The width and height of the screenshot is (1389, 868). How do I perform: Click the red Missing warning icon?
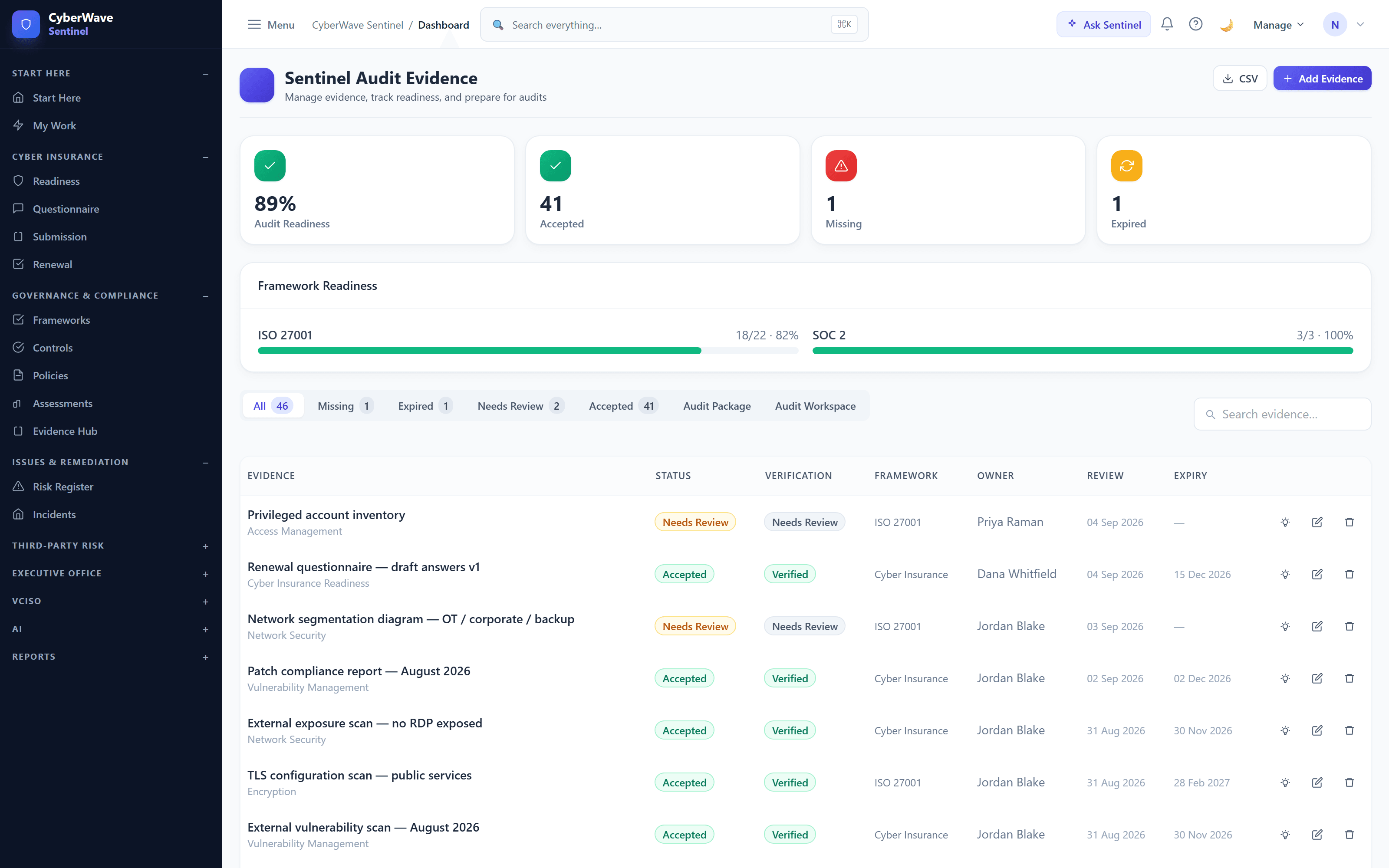(841, 165)
